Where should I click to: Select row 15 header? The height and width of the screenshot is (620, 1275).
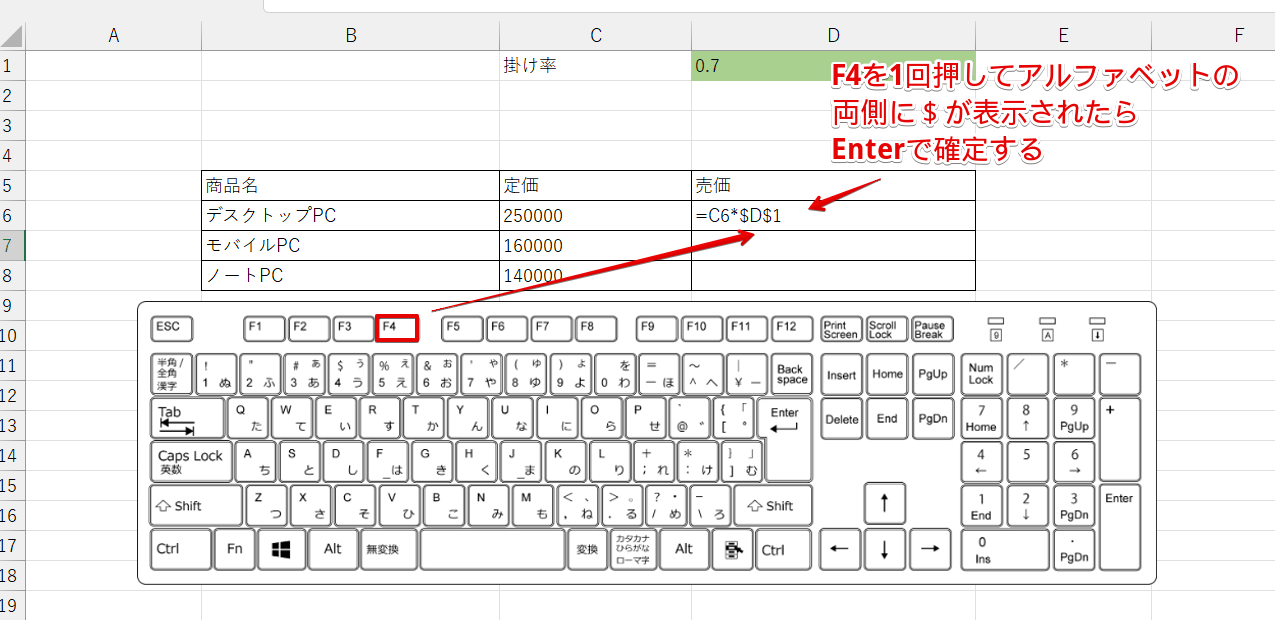coord(12,486)
